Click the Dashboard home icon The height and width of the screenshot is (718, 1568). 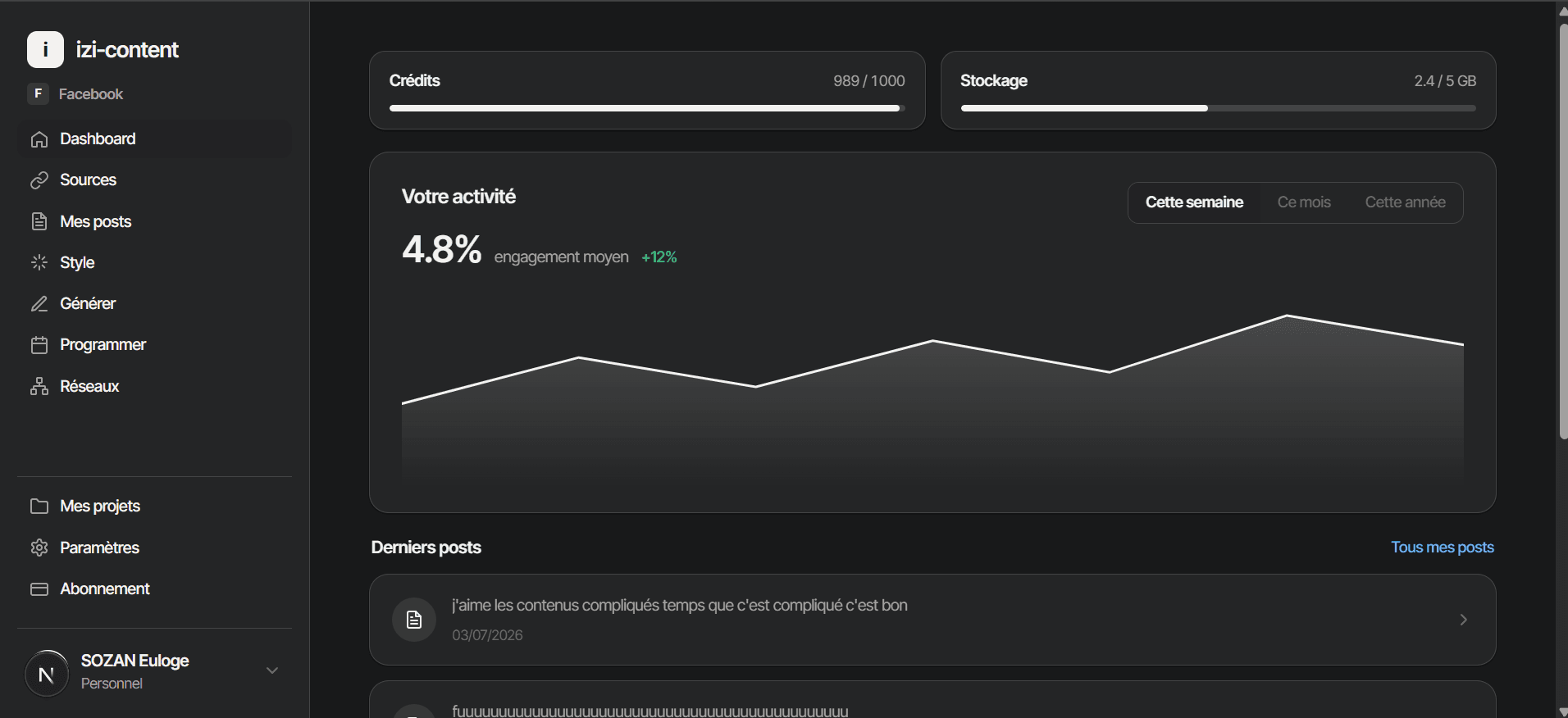(39, 139)
